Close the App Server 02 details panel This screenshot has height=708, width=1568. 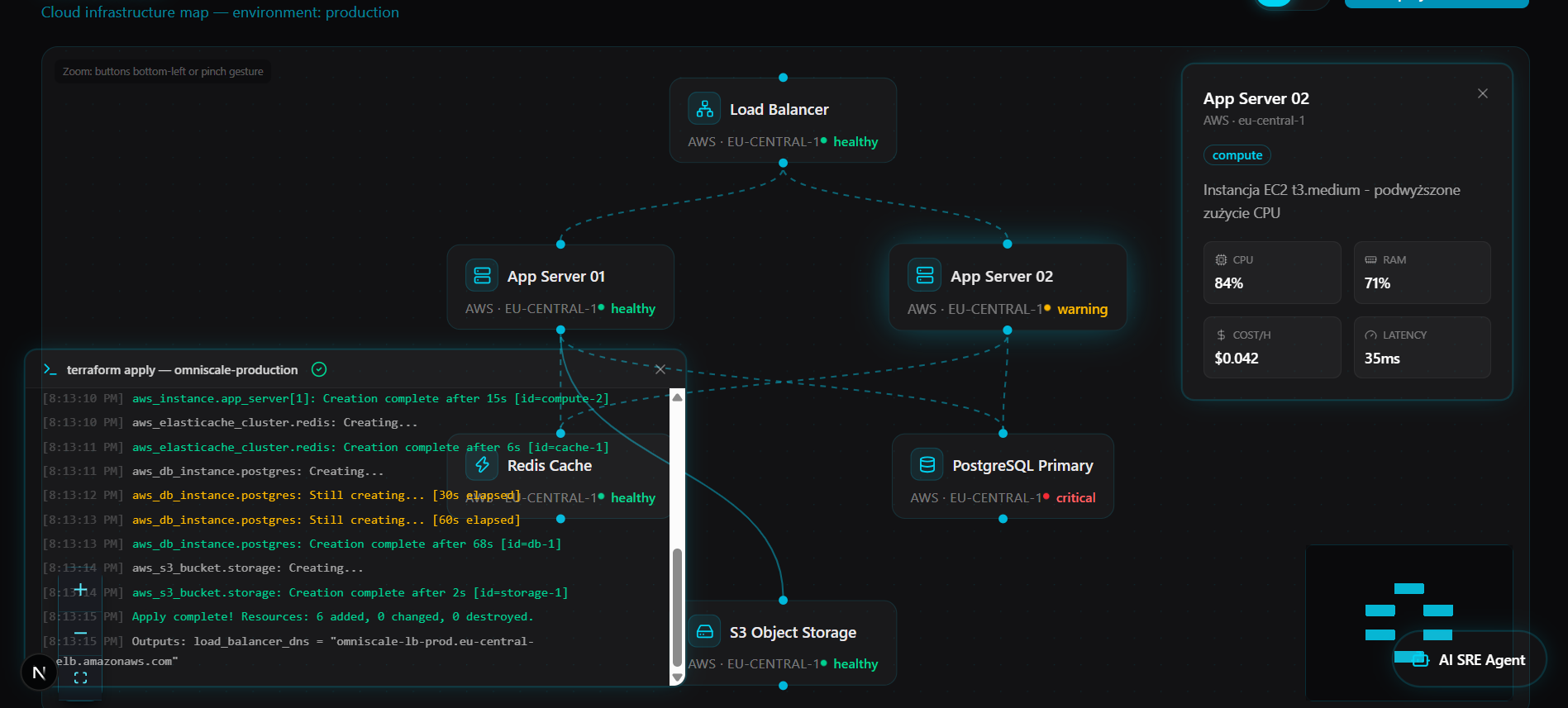pos(1483,93)
